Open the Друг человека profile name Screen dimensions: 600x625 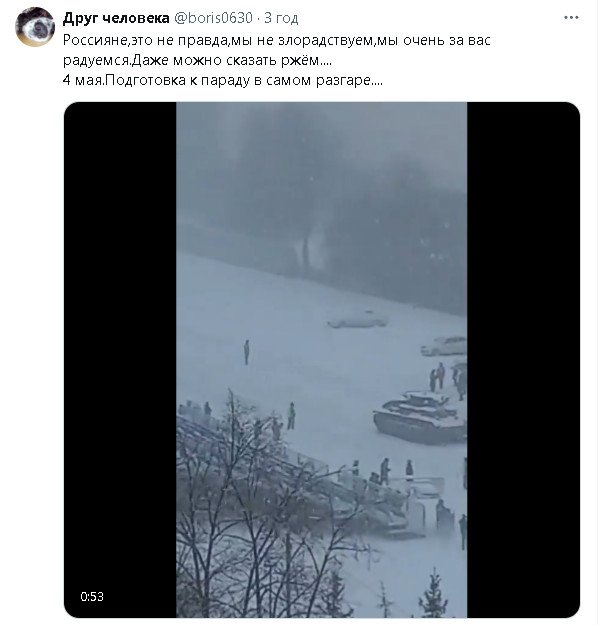click(x=116, y=18)
